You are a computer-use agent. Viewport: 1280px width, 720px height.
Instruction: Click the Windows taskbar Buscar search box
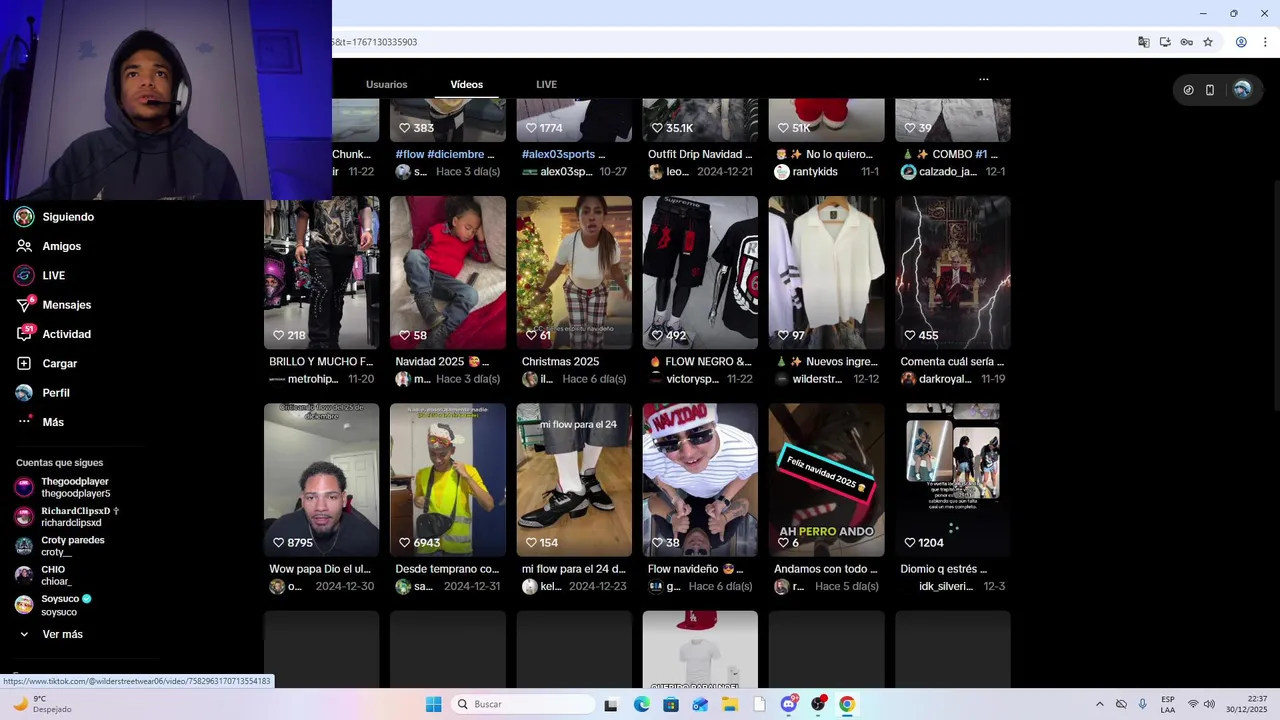(x=523, y=704)
